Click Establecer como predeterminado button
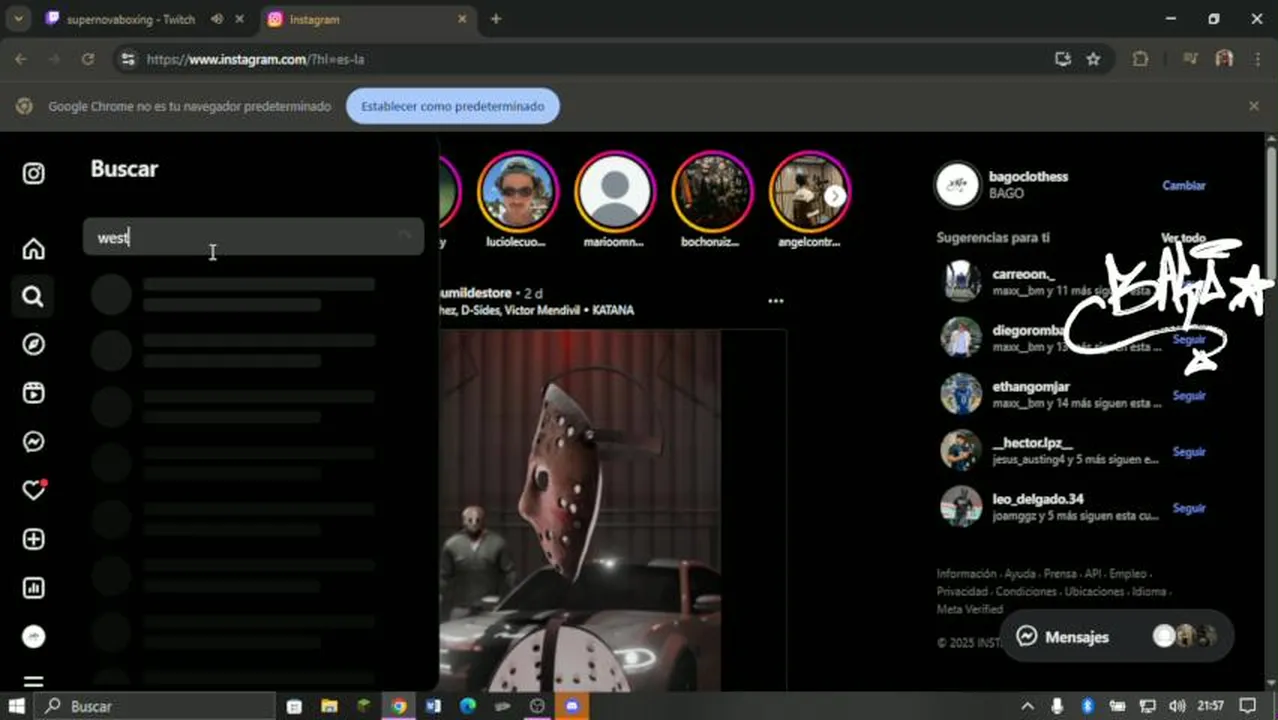The height and width of the screenshot is (720, 1278). point(453,106)
